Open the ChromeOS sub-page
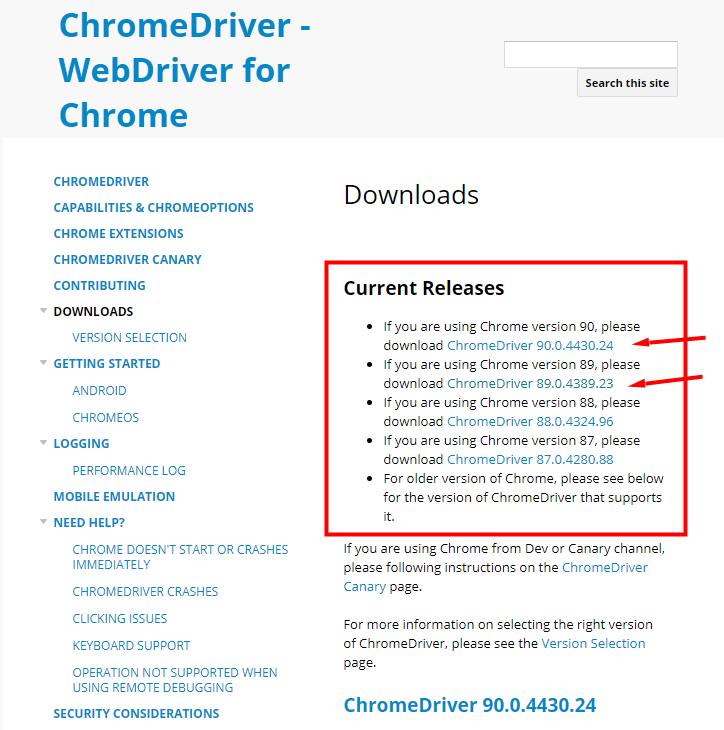Viewport: 724px width, 730px height. (x=106, y=418)
